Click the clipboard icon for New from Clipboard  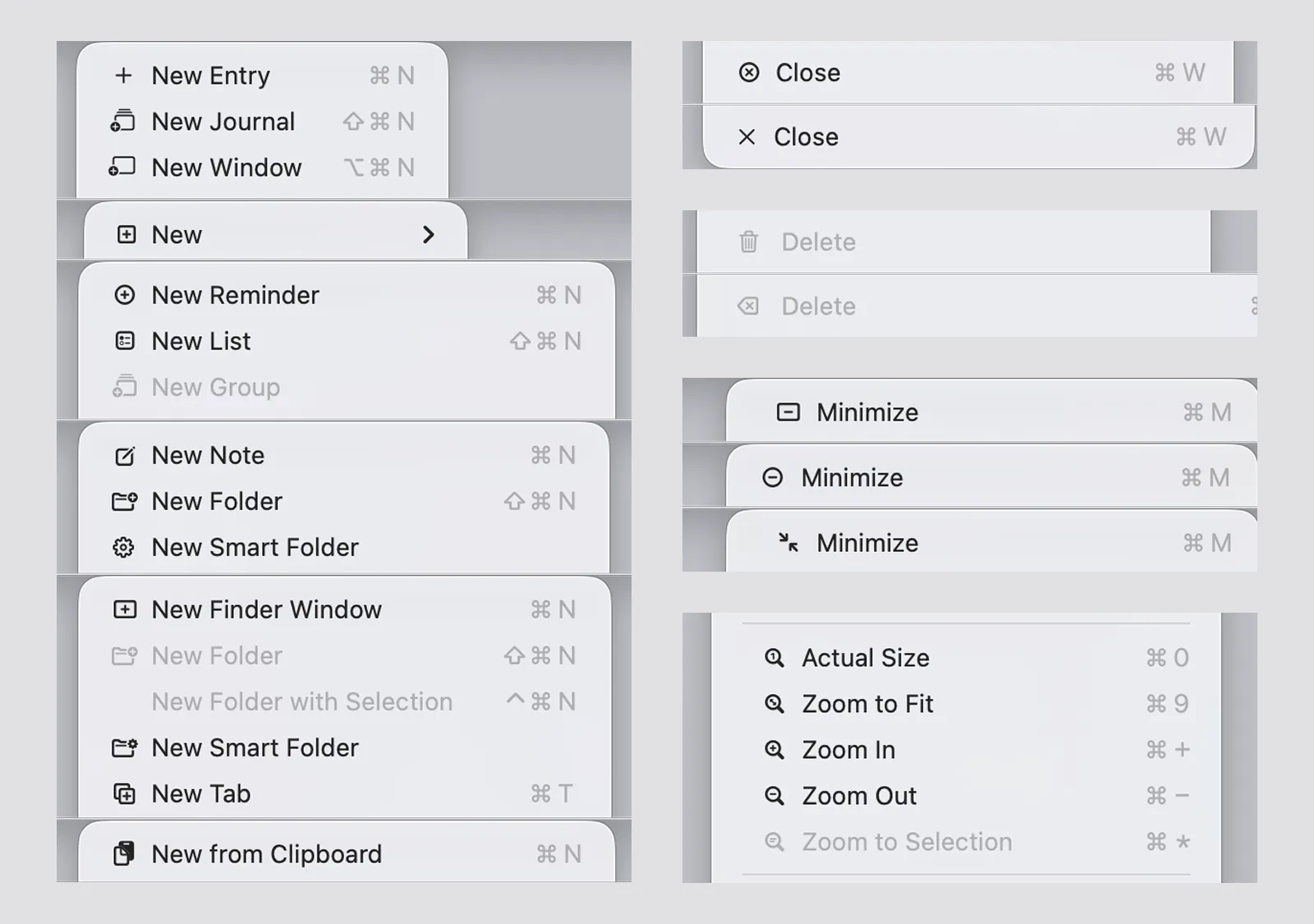123,854
